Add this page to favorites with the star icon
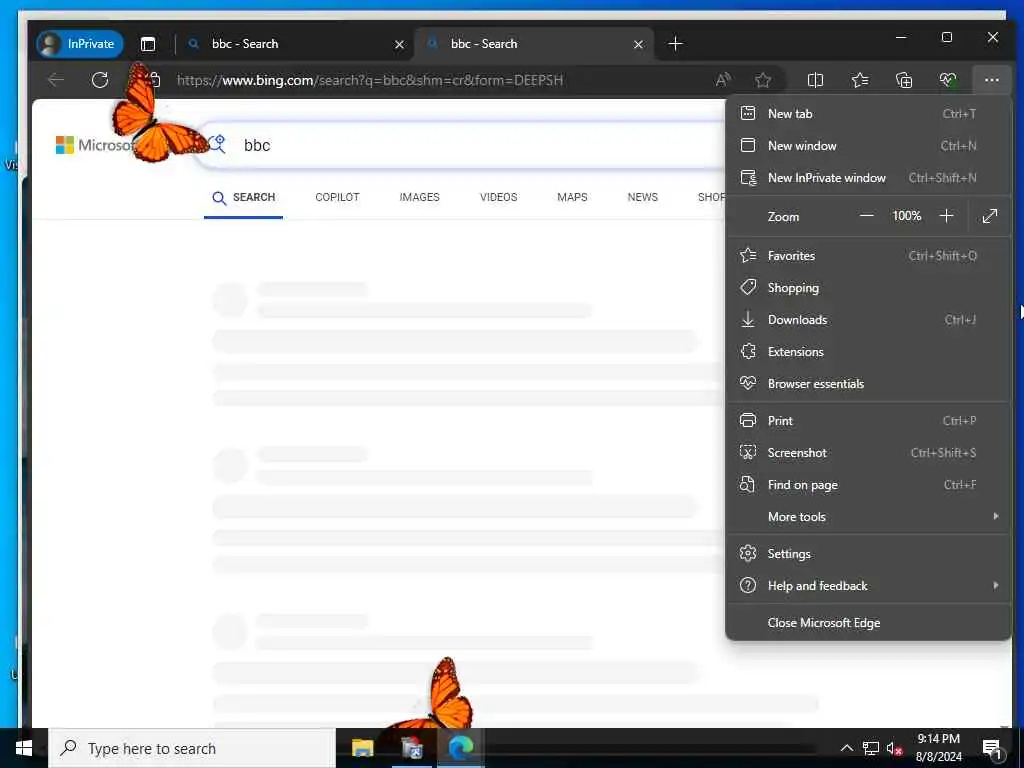Image resolution: width=1024 pixels, height=768 pixels. 763,80
